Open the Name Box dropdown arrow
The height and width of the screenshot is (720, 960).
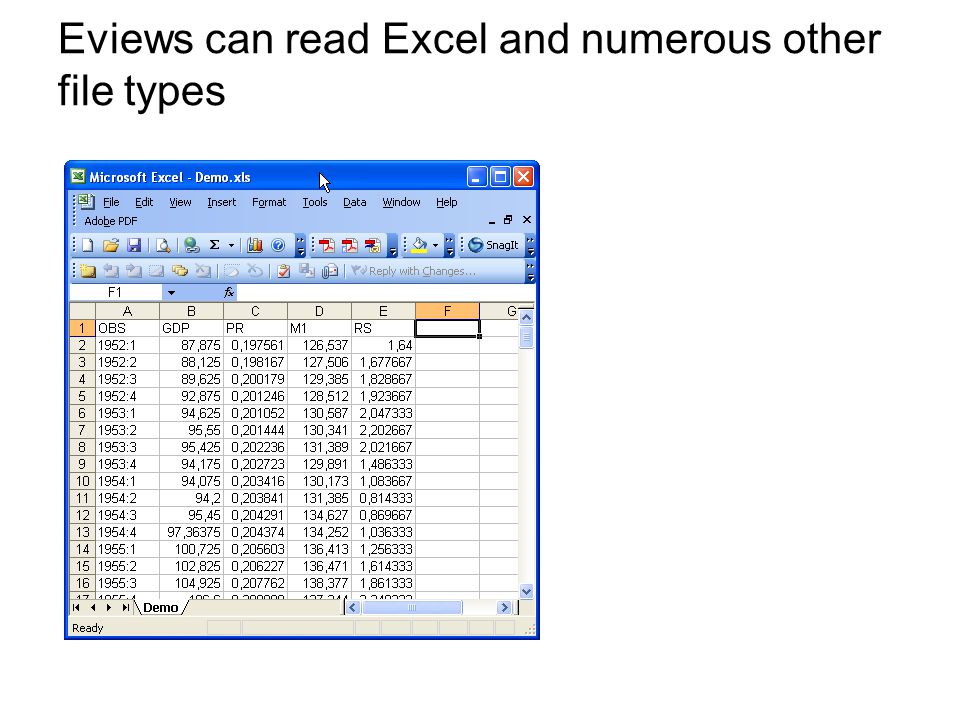171,293
